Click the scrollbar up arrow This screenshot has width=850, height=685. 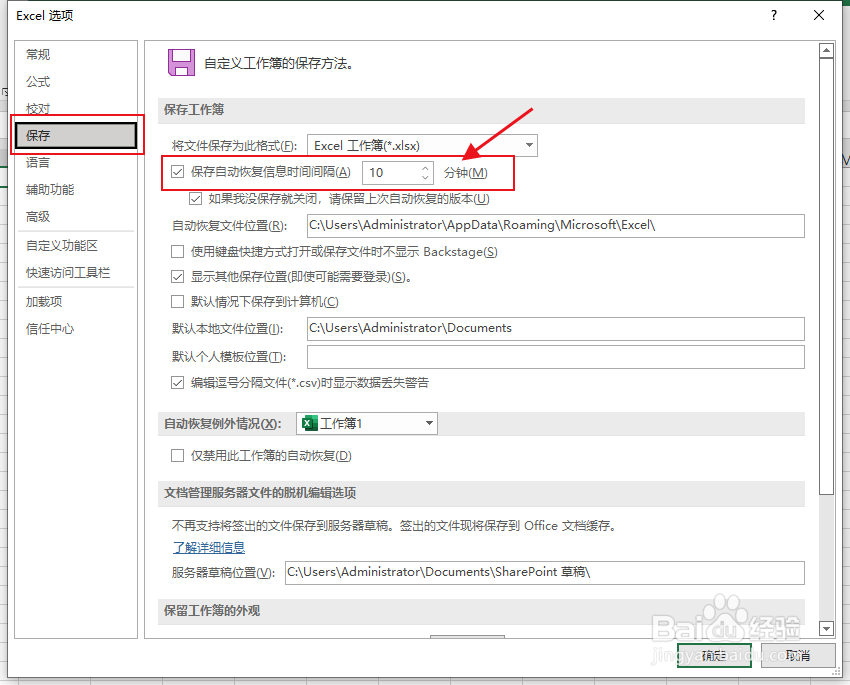826,51
